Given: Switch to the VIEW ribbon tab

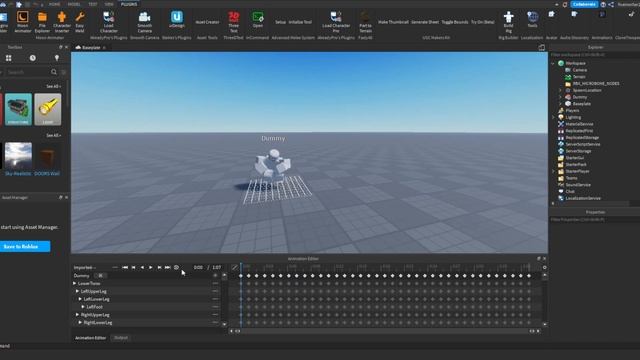Looking at the screenshot, I should [x=109, y=4].
